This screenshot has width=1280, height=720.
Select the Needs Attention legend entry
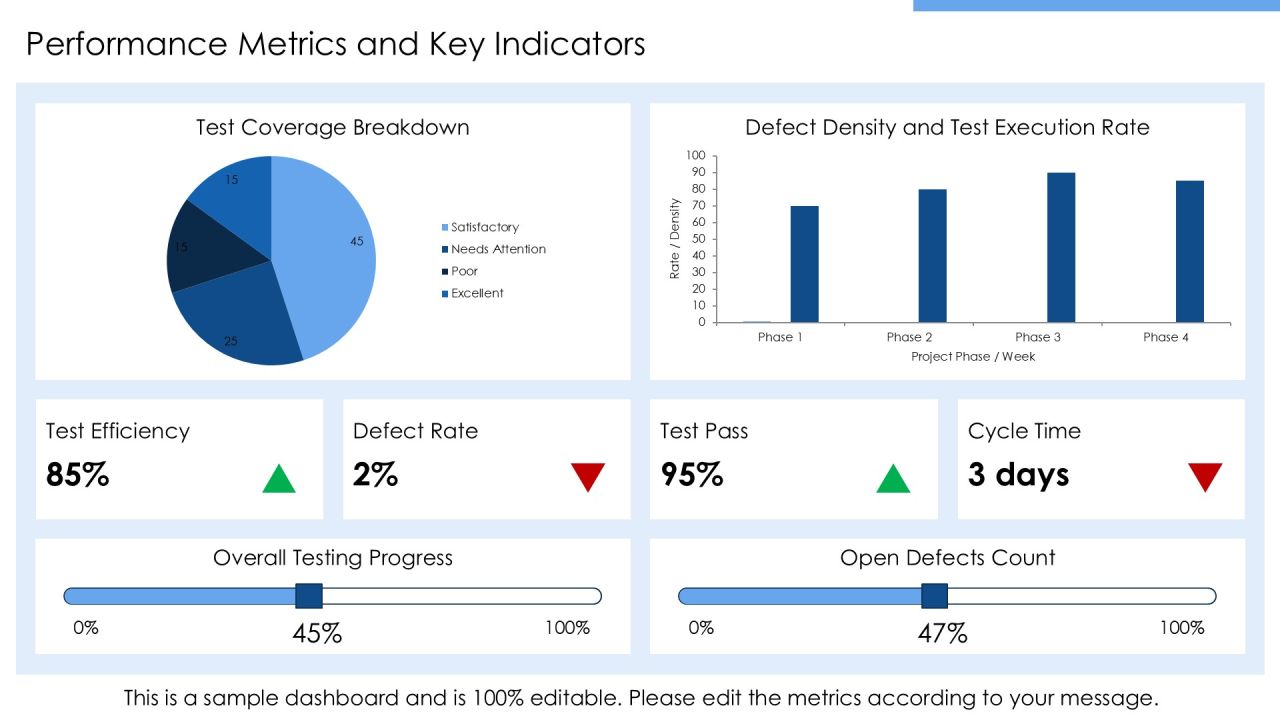click(x=494, y=249)
